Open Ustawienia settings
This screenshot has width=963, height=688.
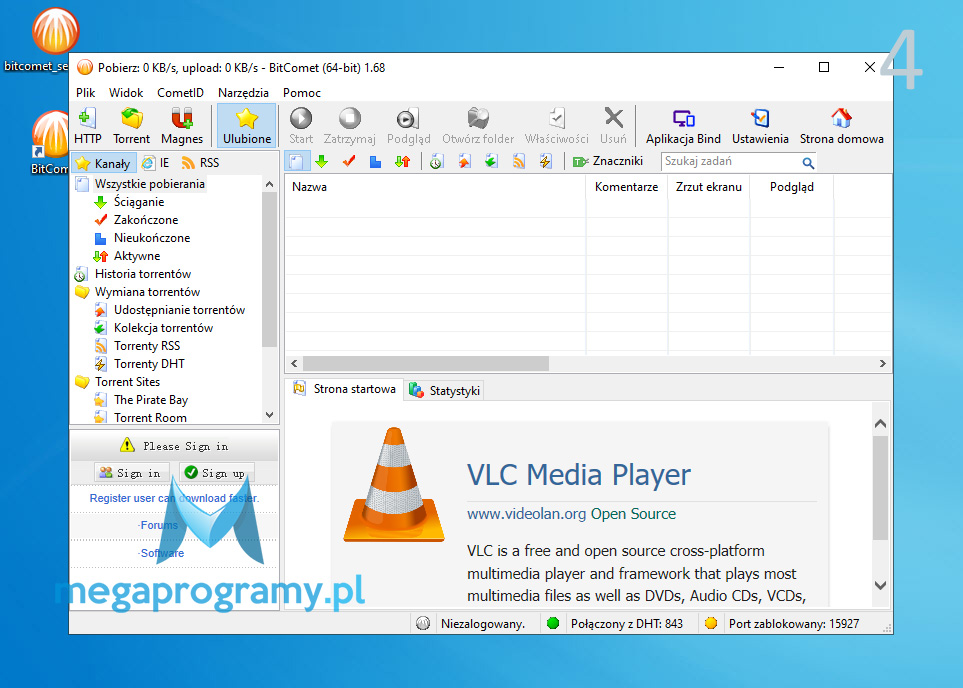760,126
